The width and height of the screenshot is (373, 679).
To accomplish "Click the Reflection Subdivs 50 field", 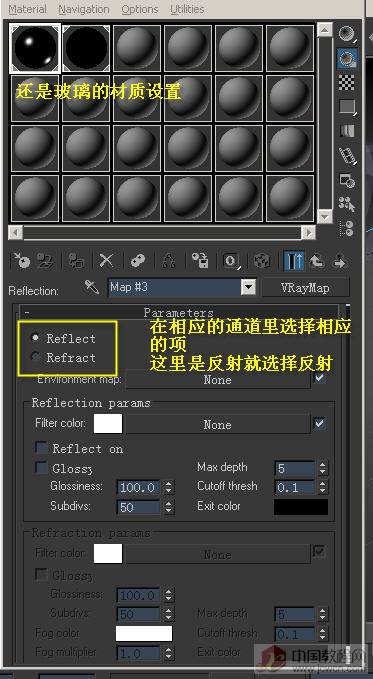I will [x=139, y=507].
